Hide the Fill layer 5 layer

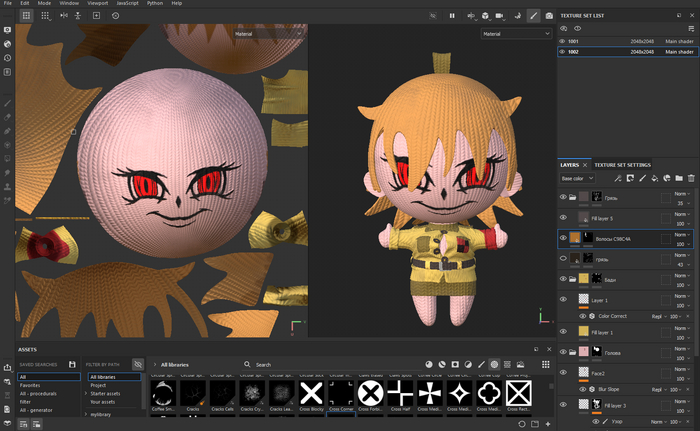pos(563,218)
